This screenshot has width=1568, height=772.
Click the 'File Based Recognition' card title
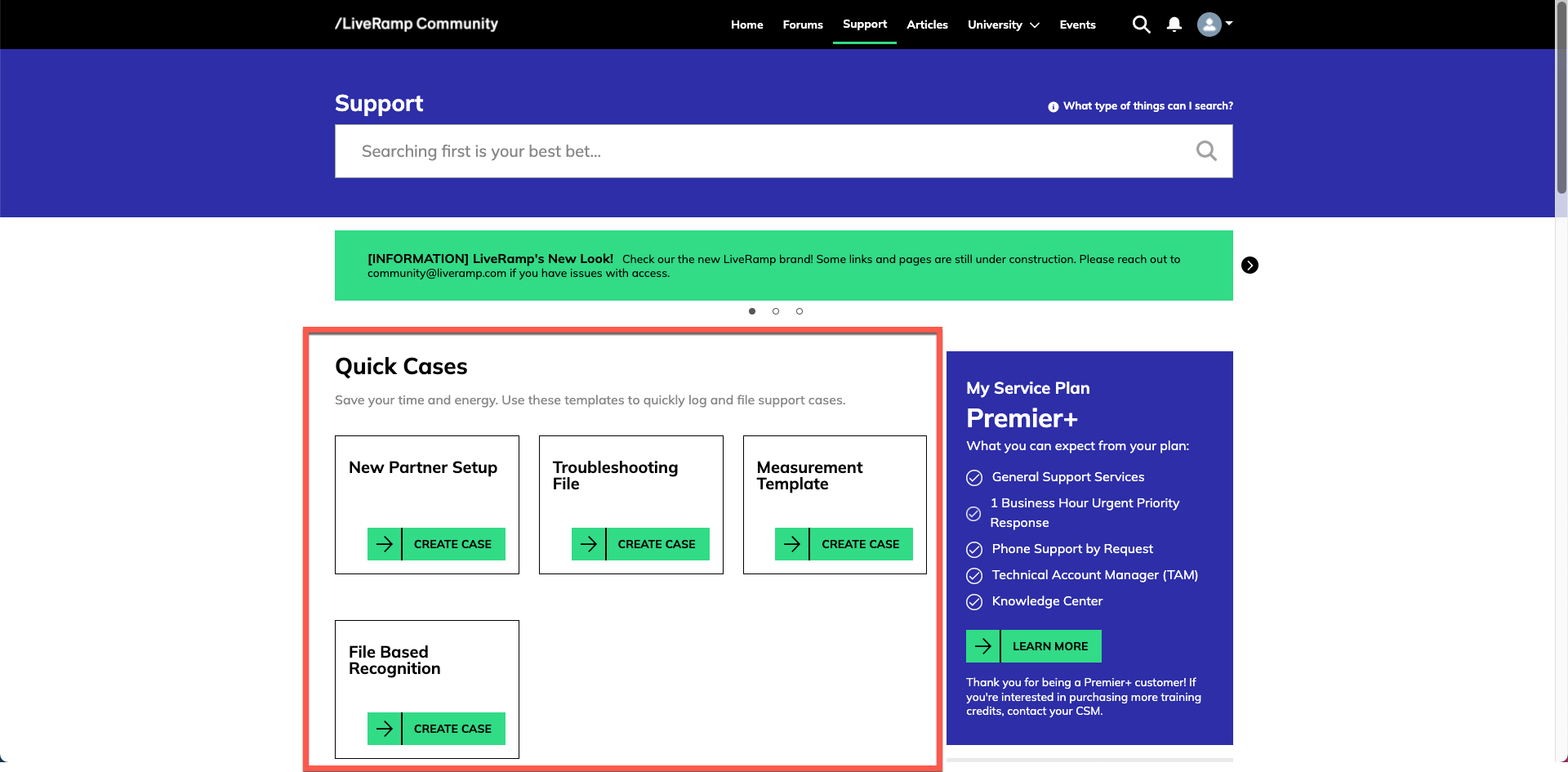point(394,660)
